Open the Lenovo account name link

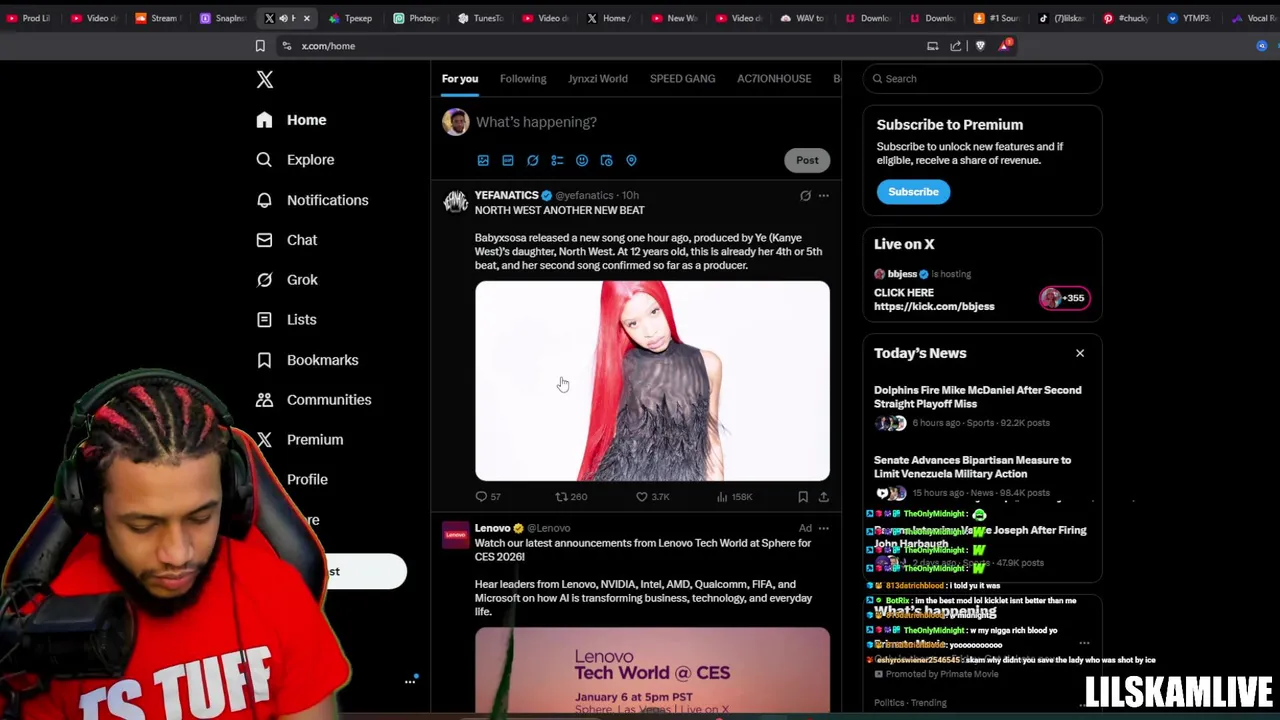492,528
